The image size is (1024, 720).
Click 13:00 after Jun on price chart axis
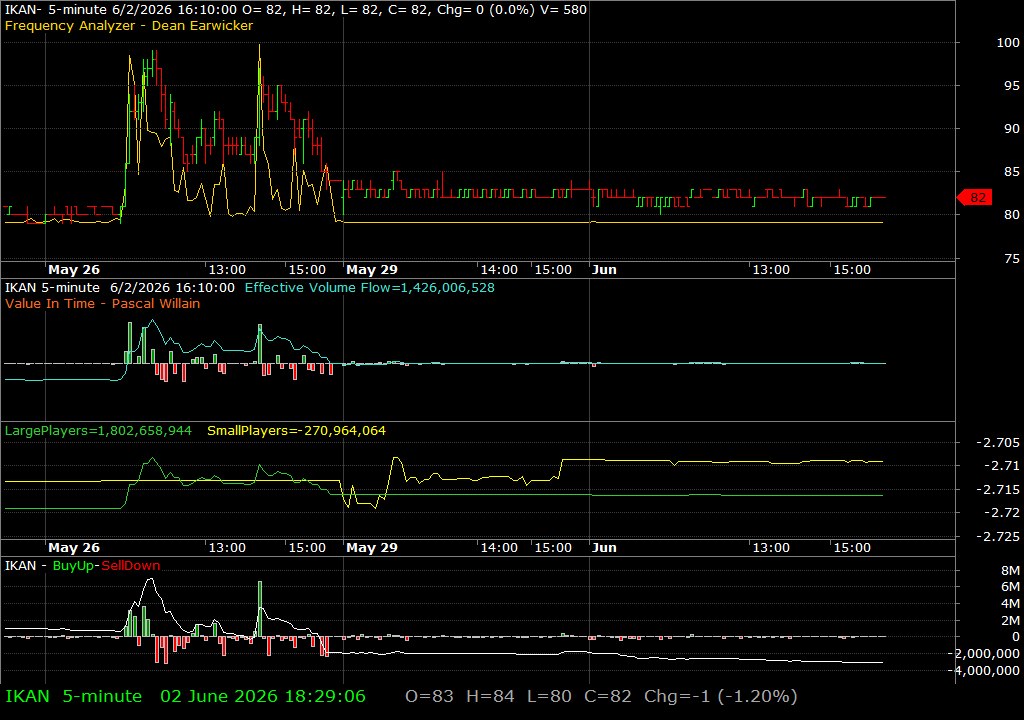tap(771, 270)
